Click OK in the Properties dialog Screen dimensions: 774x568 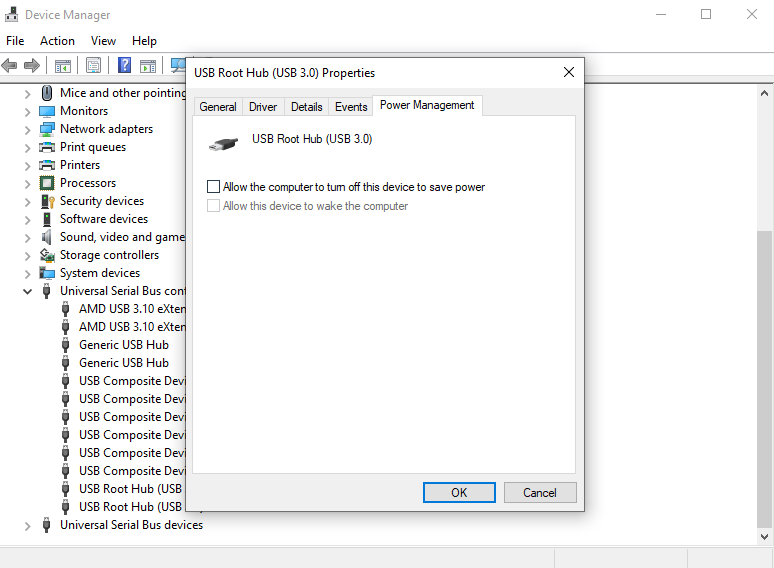(x=459, y=492)
